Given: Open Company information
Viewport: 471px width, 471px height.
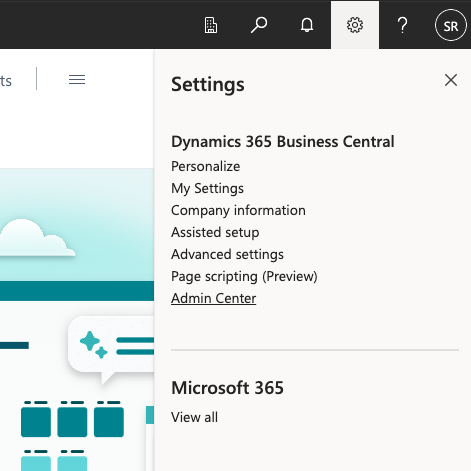Looking at the screenshot, I should [238, 210].
